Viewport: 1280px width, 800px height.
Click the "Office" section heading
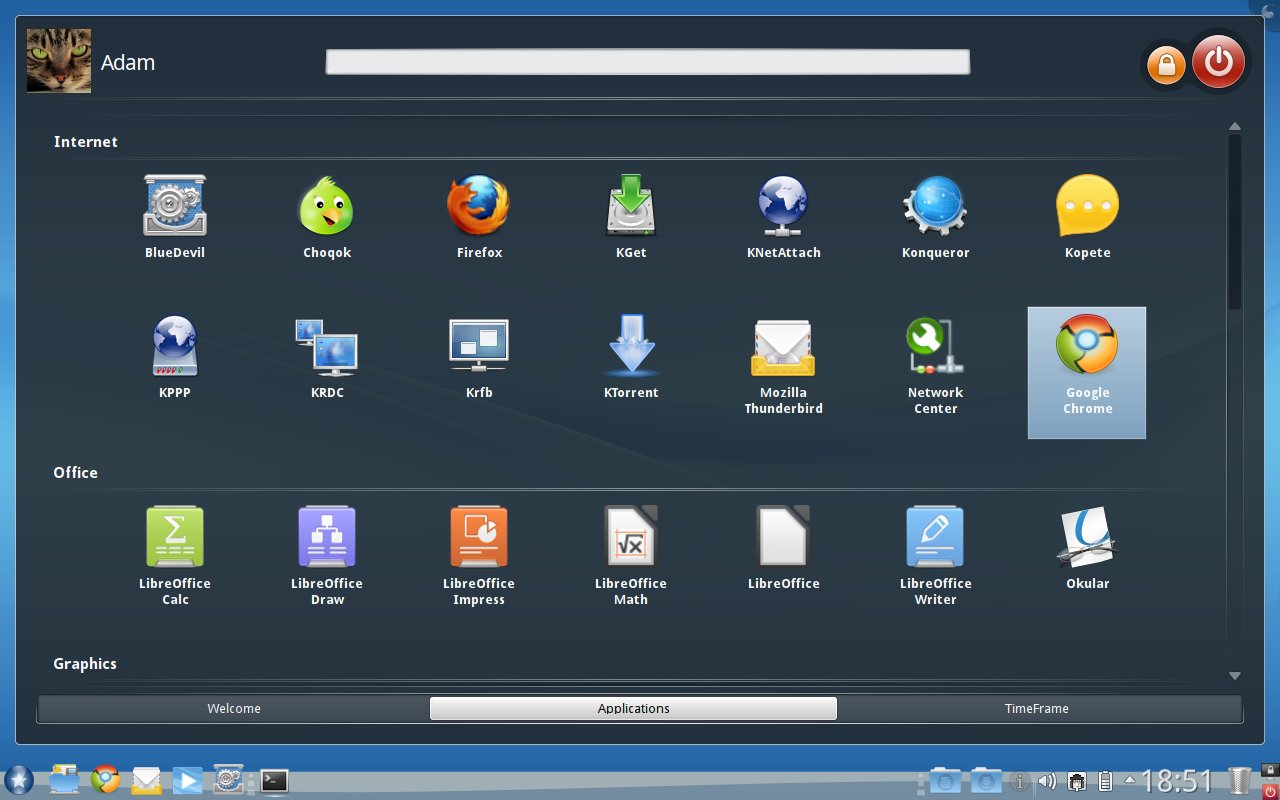point(76,473)
